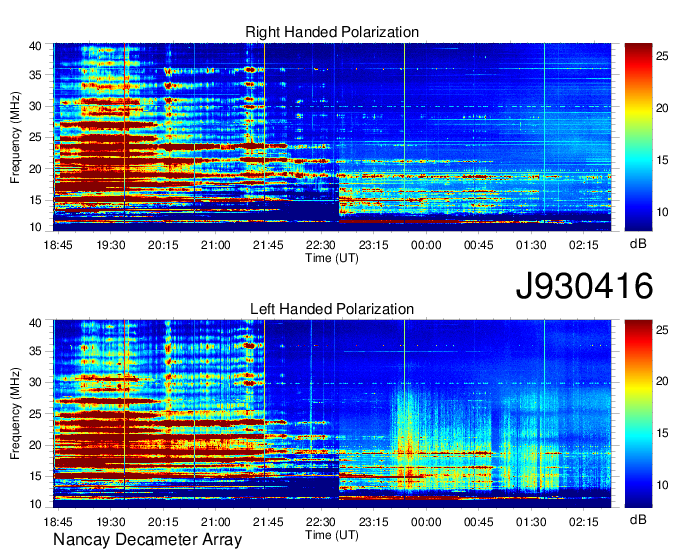Viewport: 680px width, 552px height.
Task: Click Time (UT) label under Left Handed plot
Action: 332,535
